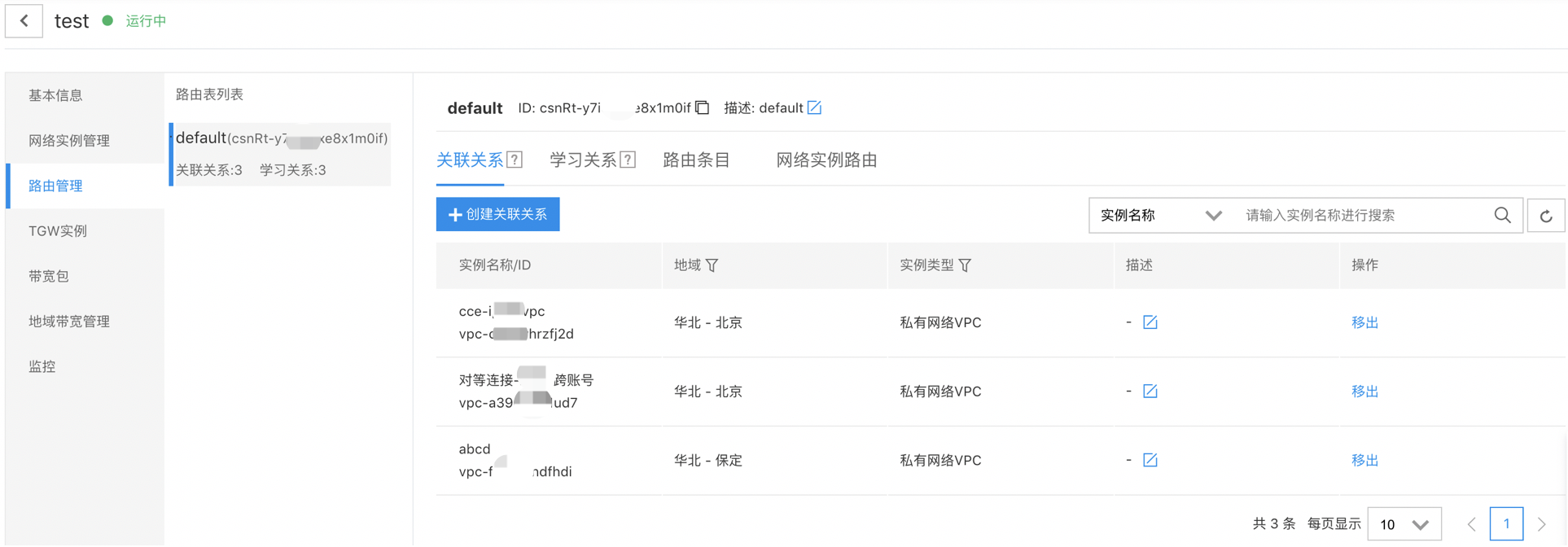The width and height of the screenshot is (1568, 547).
Task: Focus the instance name search field
Action: coord(1364,216)
